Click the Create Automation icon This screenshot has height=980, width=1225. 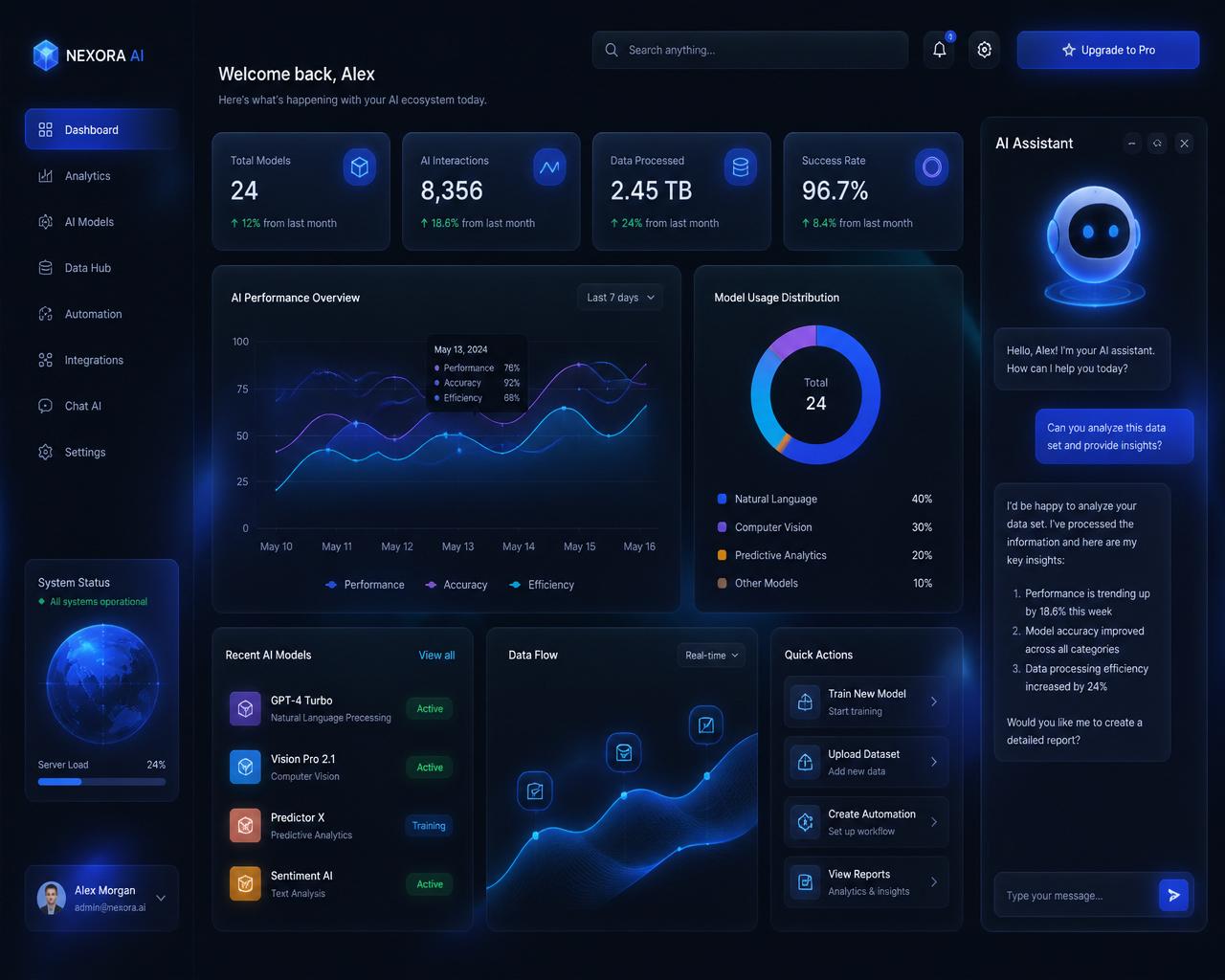[805, 822]
